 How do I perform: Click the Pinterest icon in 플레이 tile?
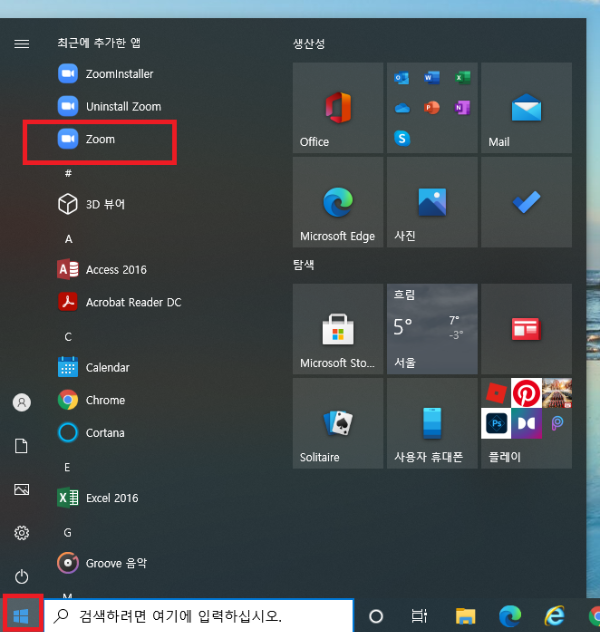click(526, 393)
